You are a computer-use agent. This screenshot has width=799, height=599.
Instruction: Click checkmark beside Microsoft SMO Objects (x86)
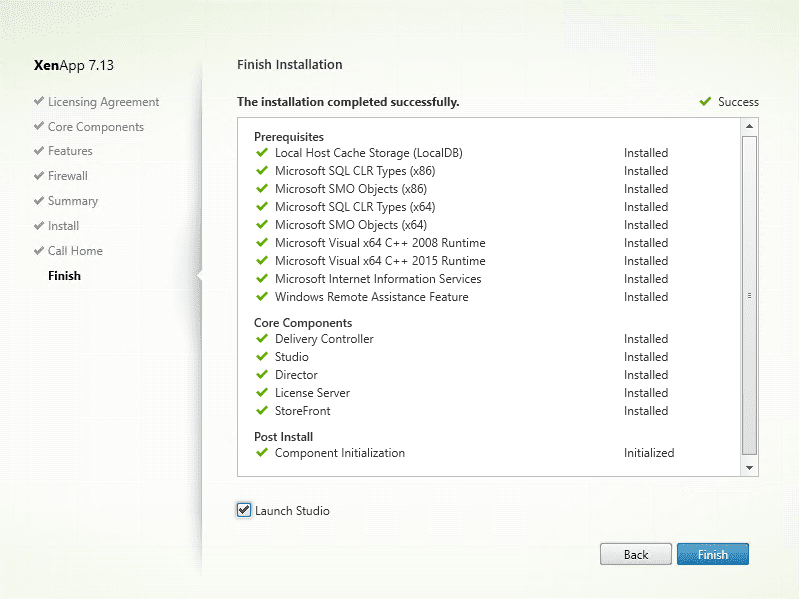click(x=262, y=188)
